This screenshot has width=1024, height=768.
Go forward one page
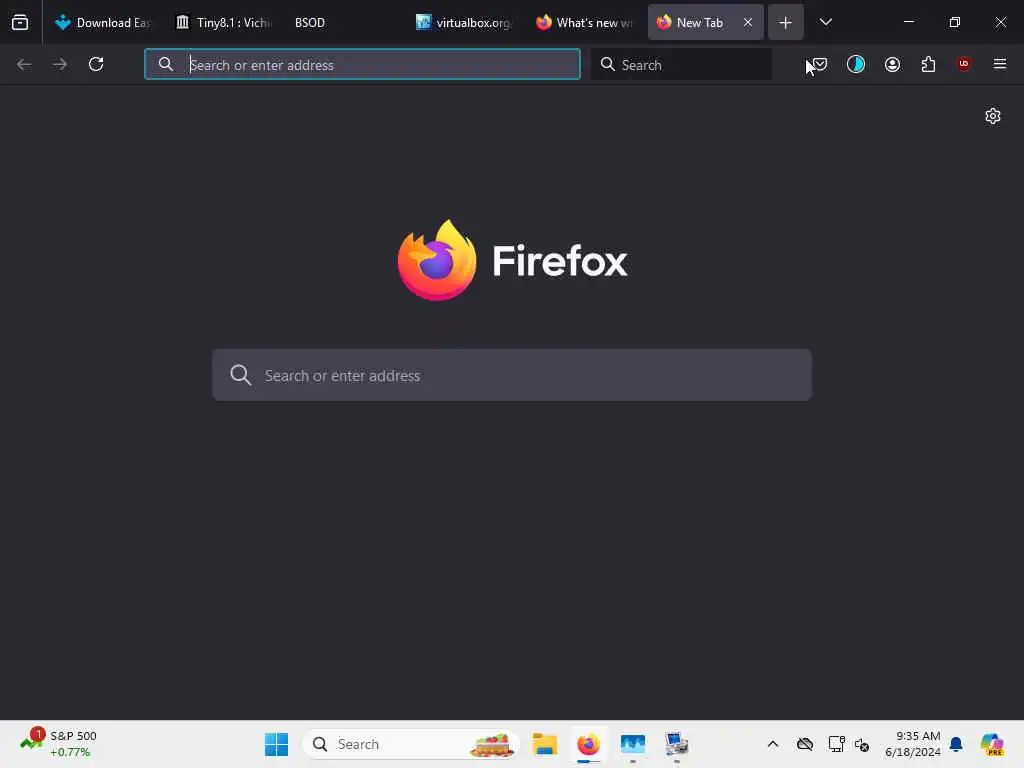(60, 64)
